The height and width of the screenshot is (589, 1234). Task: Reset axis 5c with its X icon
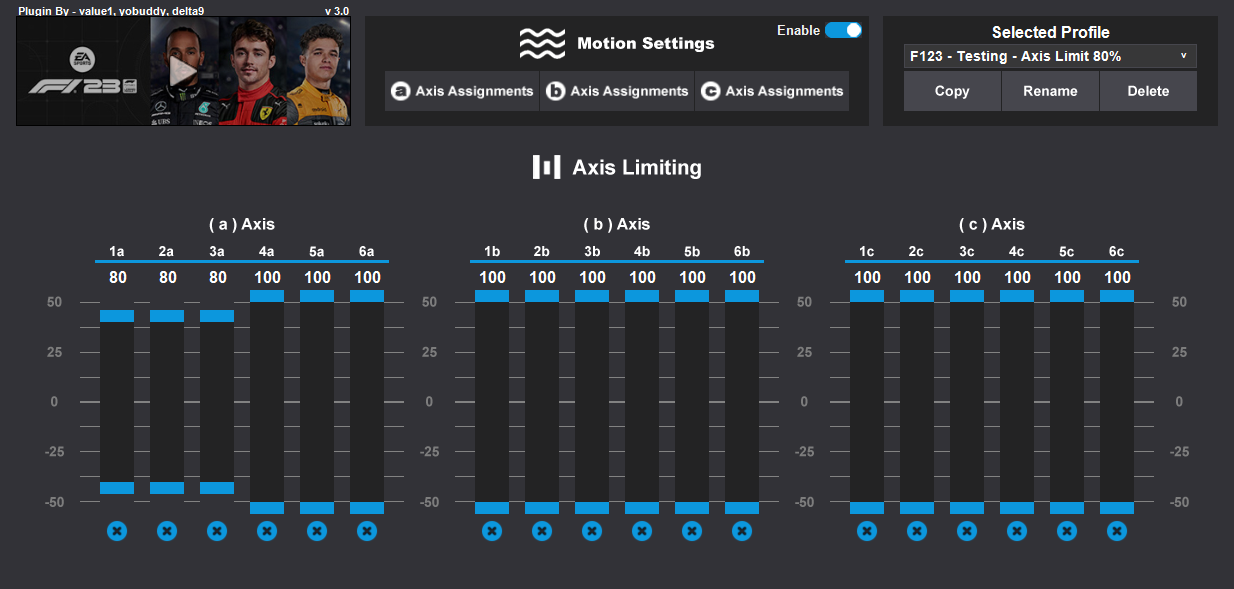pos(1067,531)
